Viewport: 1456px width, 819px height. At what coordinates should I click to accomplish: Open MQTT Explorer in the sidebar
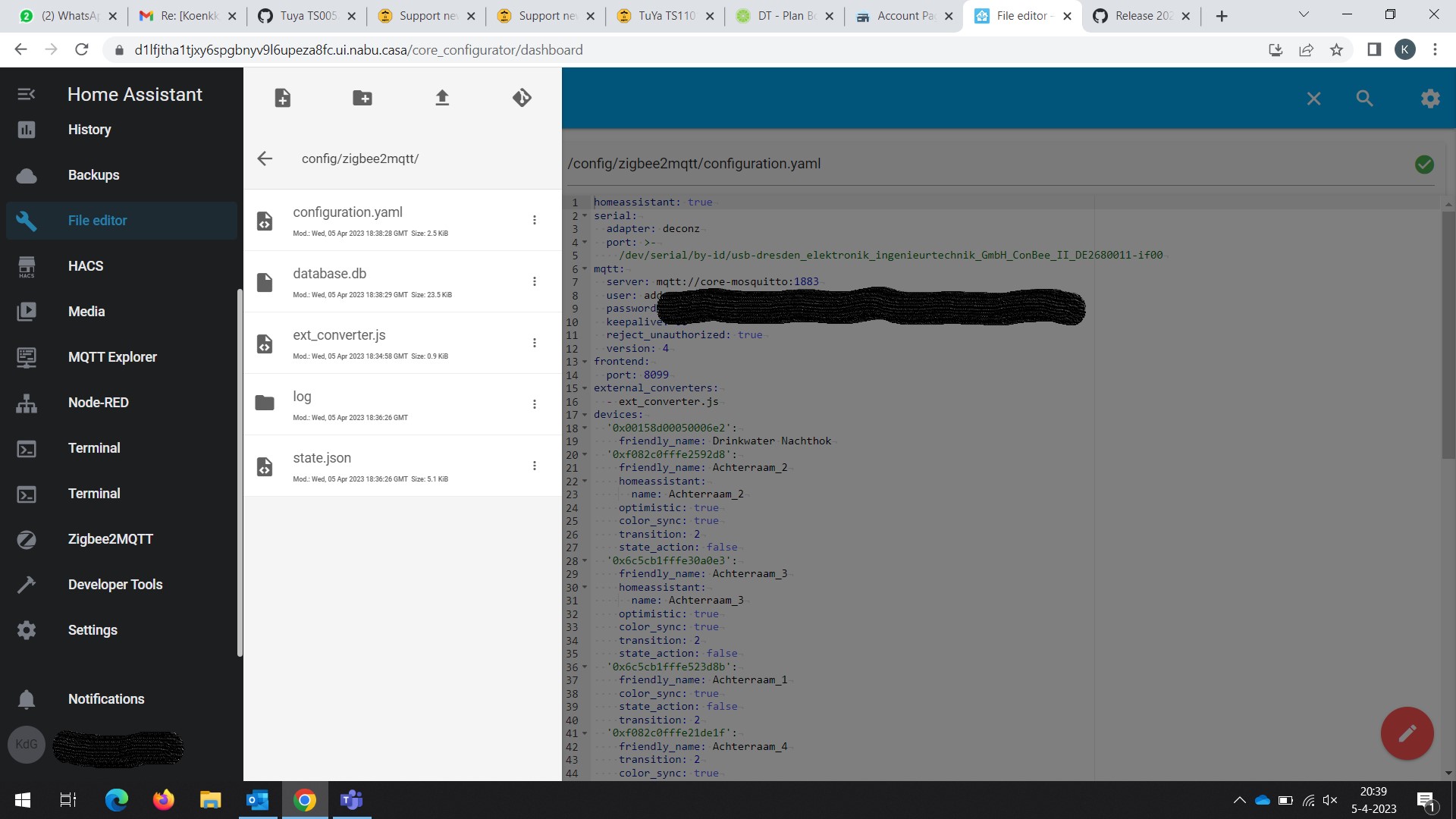coord(112,356)
